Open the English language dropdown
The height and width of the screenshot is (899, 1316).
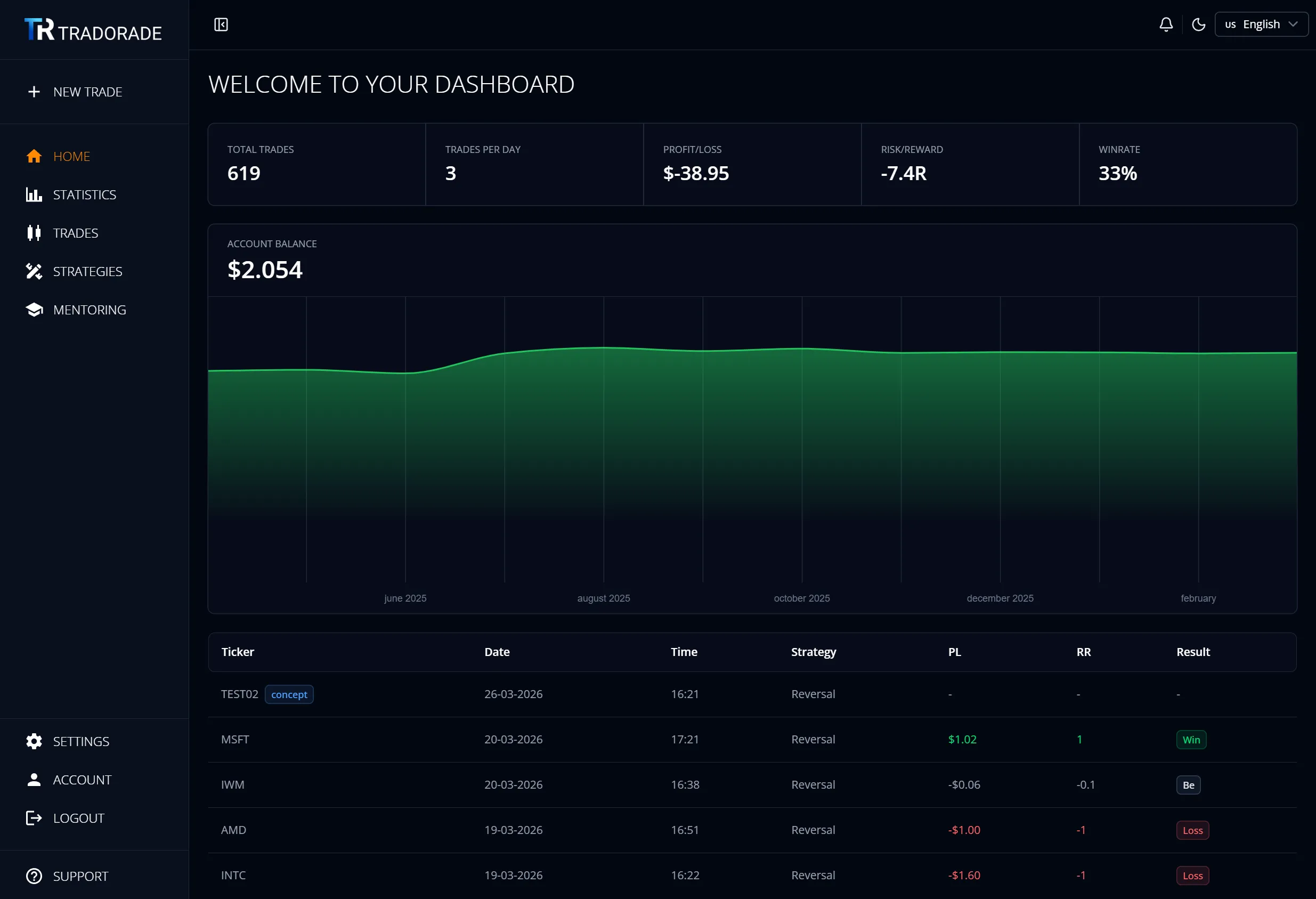1261,25
